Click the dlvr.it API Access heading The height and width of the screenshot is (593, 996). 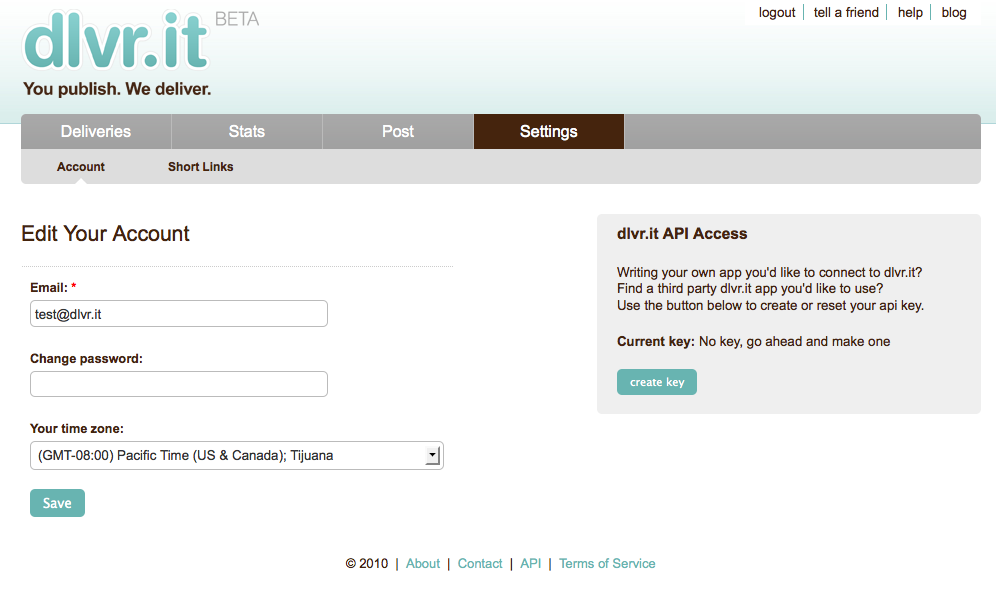682,234
